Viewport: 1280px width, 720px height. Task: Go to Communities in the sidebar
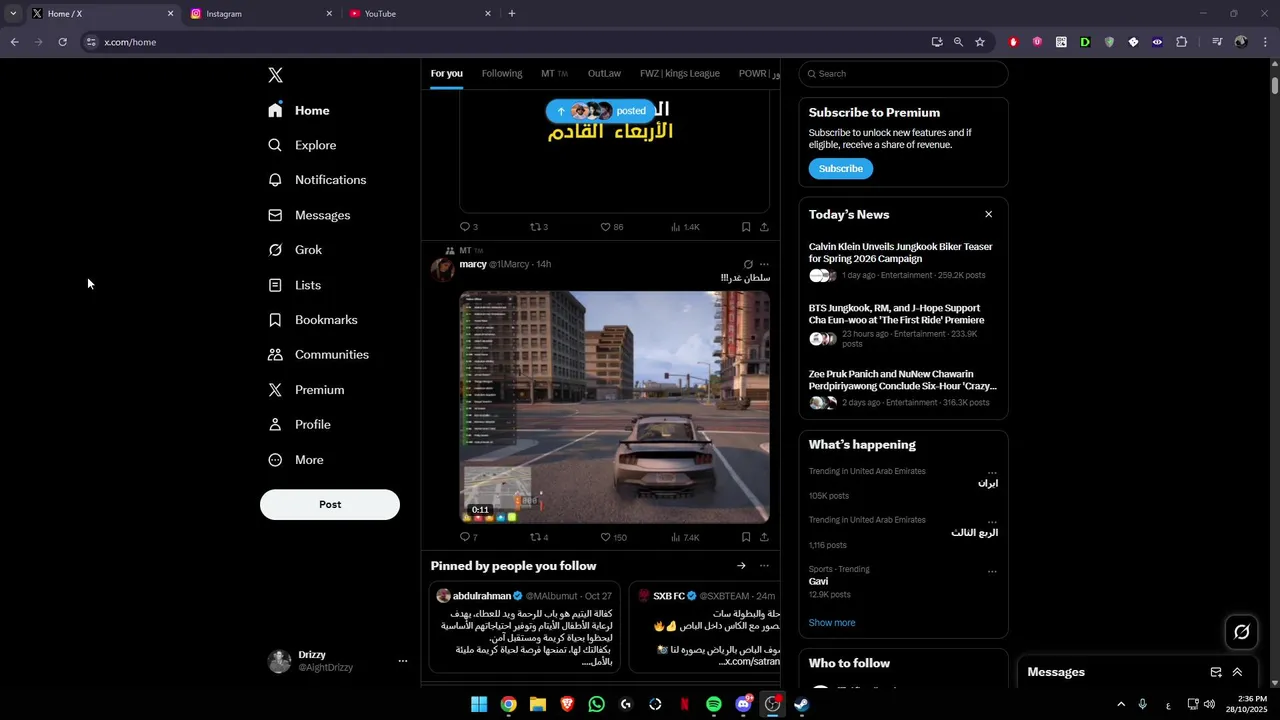point(318,355)
